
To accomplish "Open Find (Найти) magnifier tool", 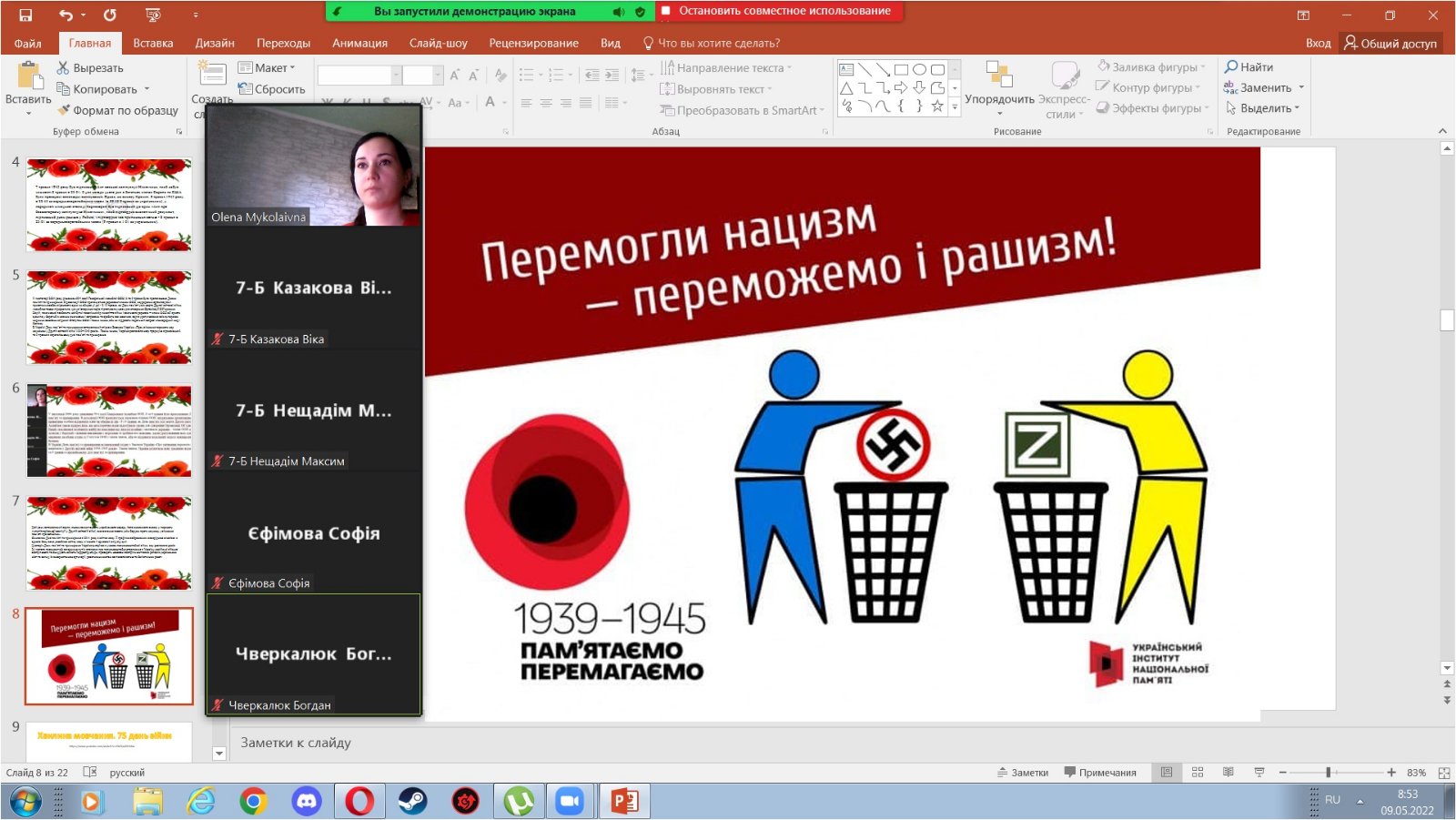I will (x=1231, y=66).
